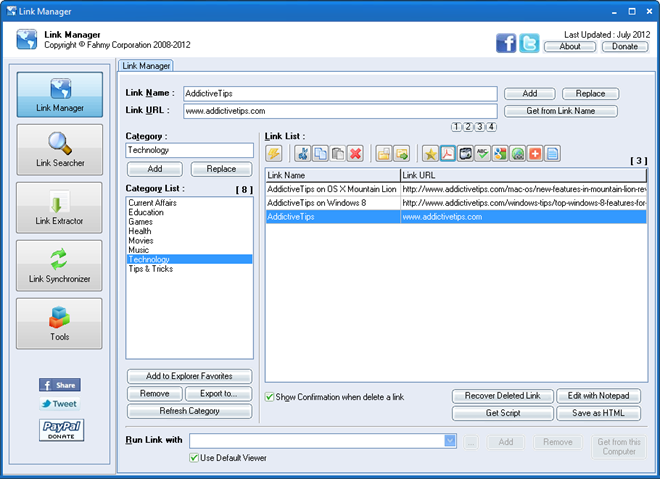Toggle Show Confirmation when delete a link

[x=270, y=397]
